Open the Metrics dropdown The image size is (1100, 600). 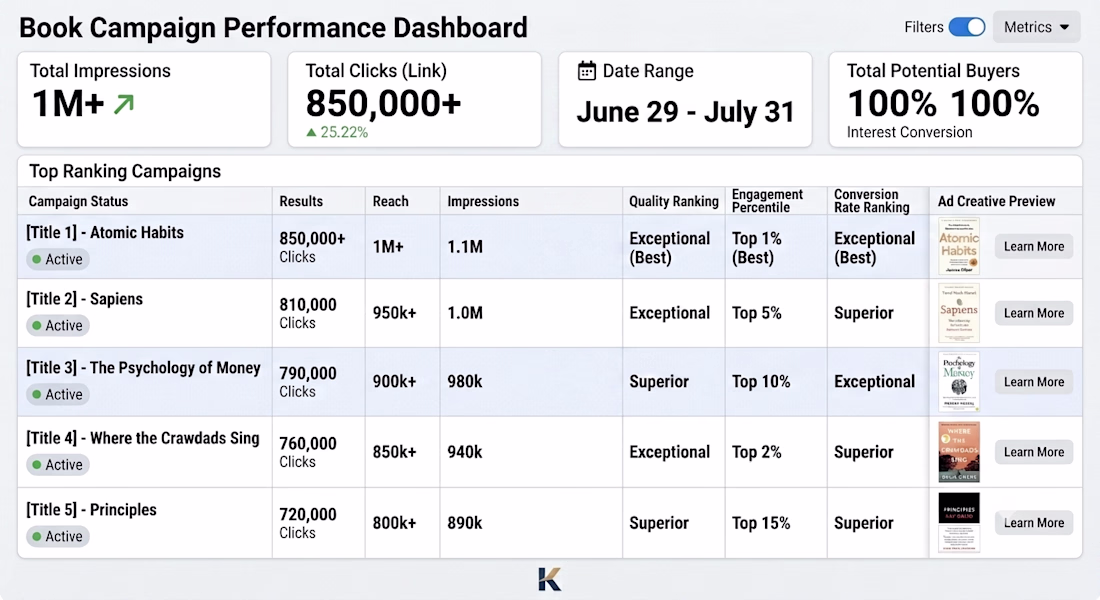point(1036,27)
